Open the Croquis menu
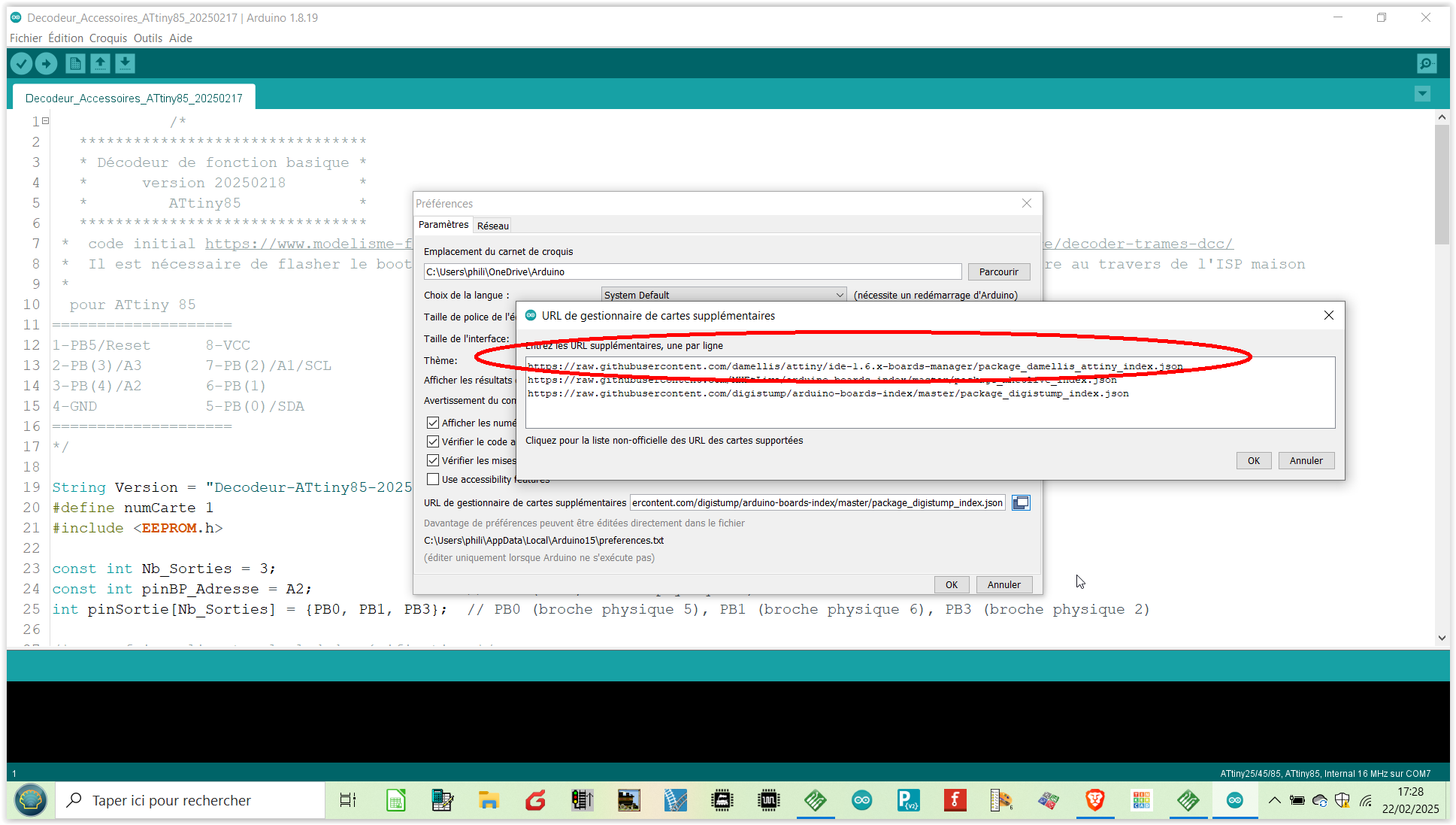Screen dimensions: 1456x825 108,38
